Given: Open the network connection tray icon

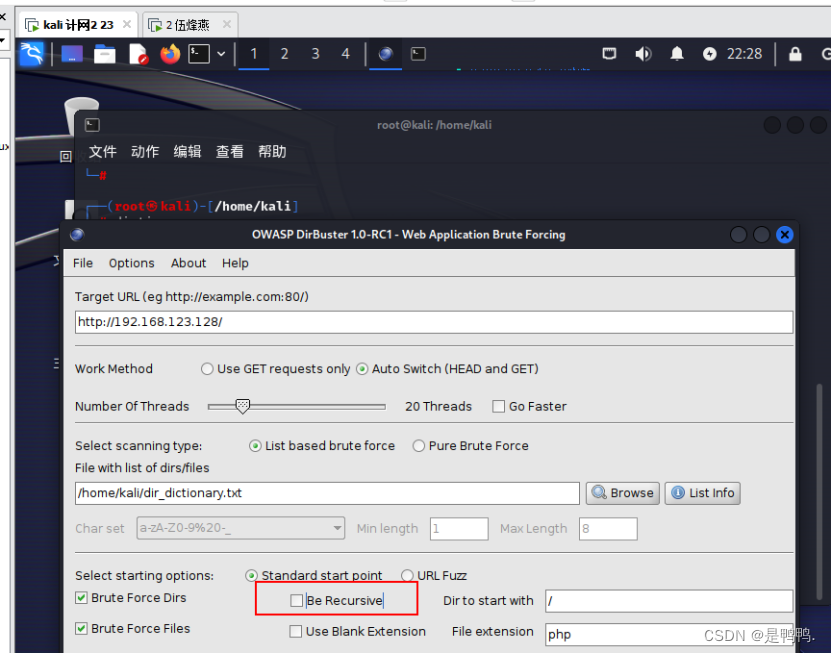Looking at the screenshot, I should 609,54.
